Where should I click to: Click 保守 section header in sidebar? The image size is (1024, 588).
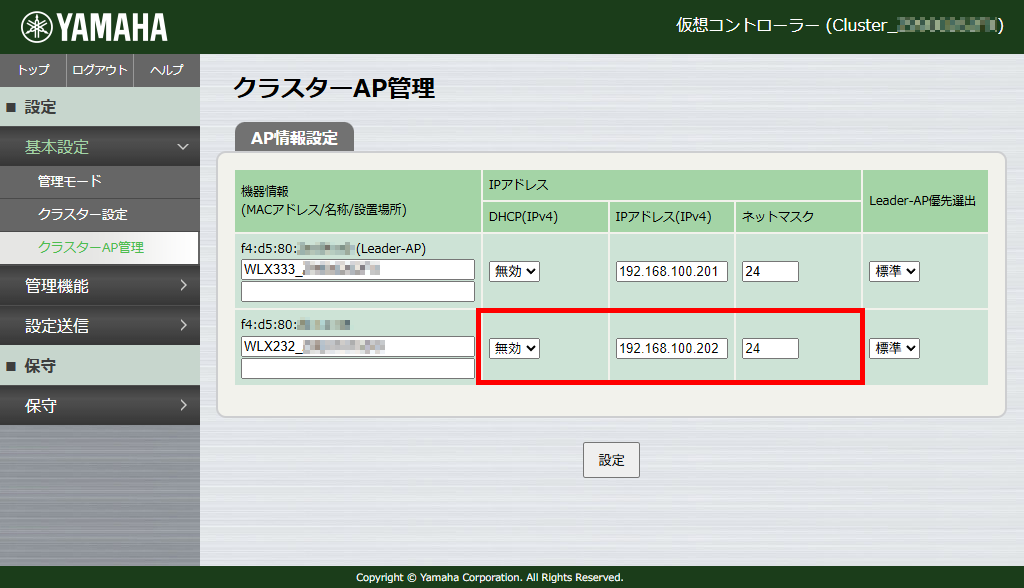click(100, 366)
